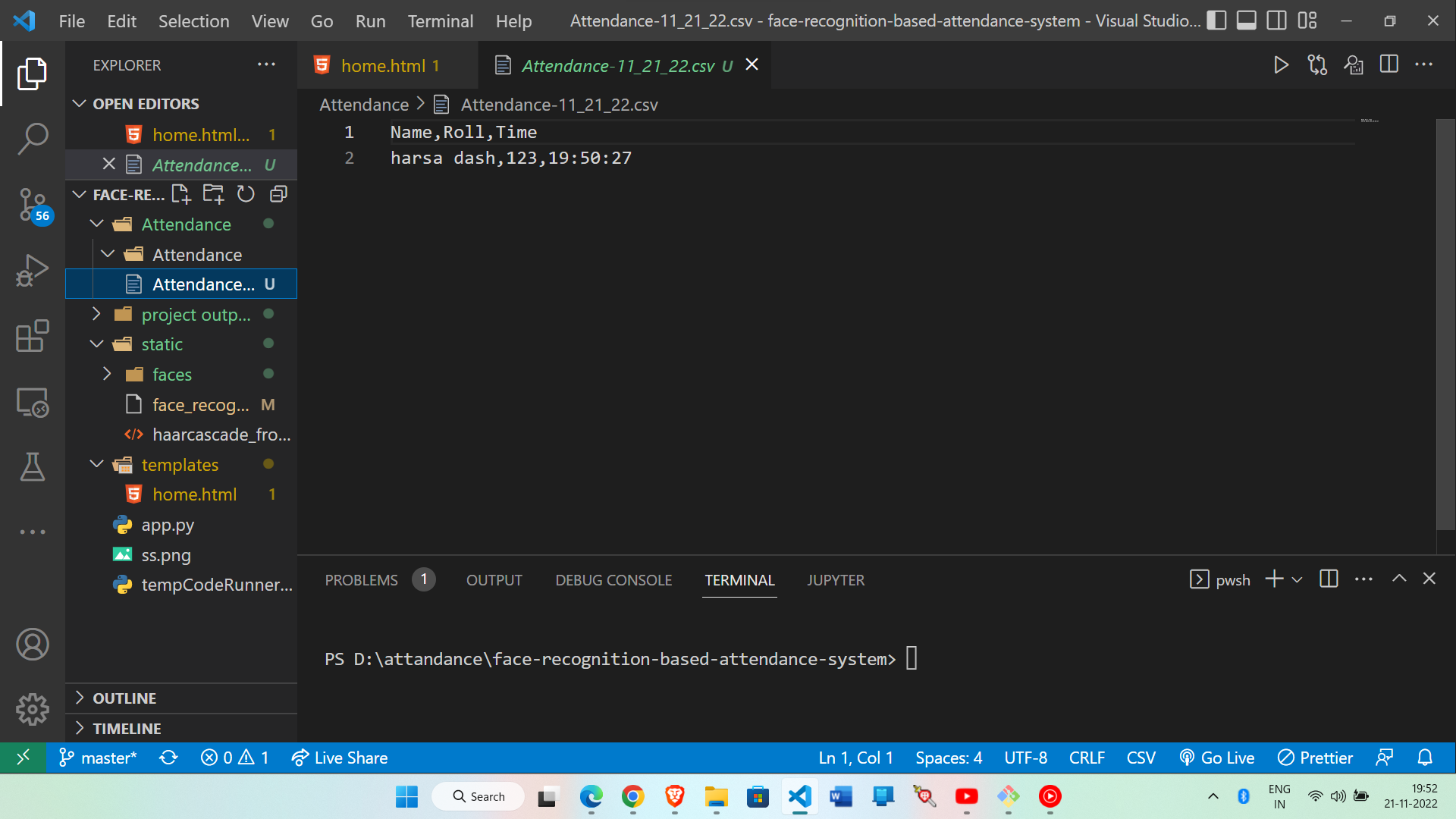This screenshot has height=819, width=1456.
Task: Click Live Share in status bar
Action: 340,758
